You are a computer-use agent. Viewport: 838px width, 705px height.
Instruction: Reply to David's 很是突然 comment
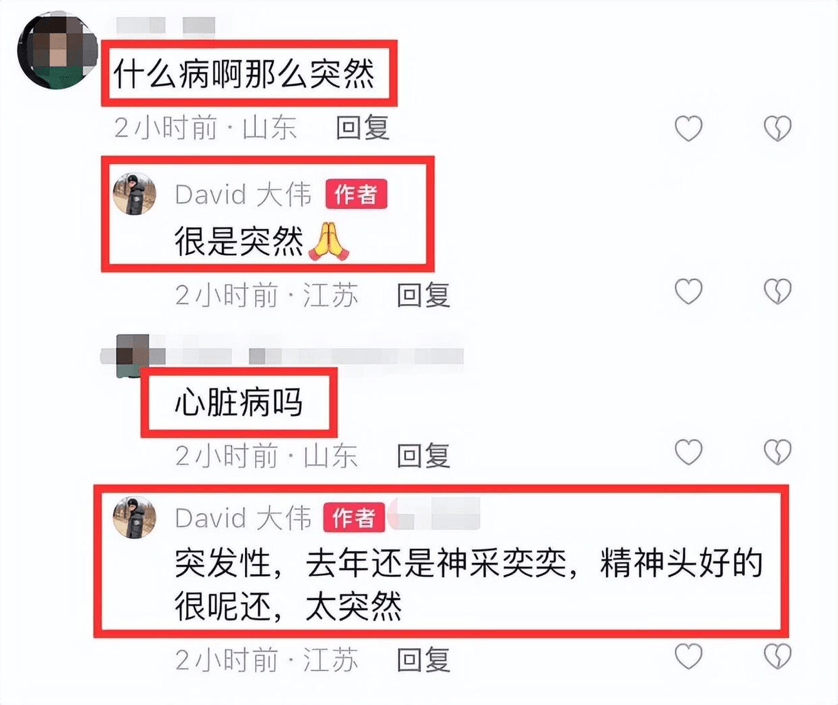[x=424, y=296]
